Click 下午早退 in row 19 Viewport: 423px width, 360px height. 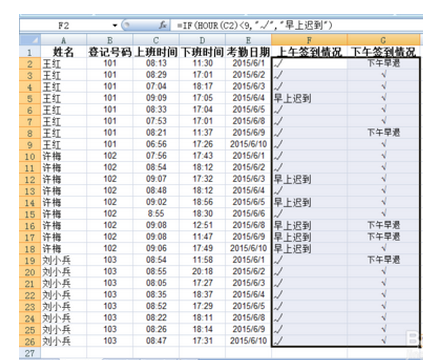383,260
